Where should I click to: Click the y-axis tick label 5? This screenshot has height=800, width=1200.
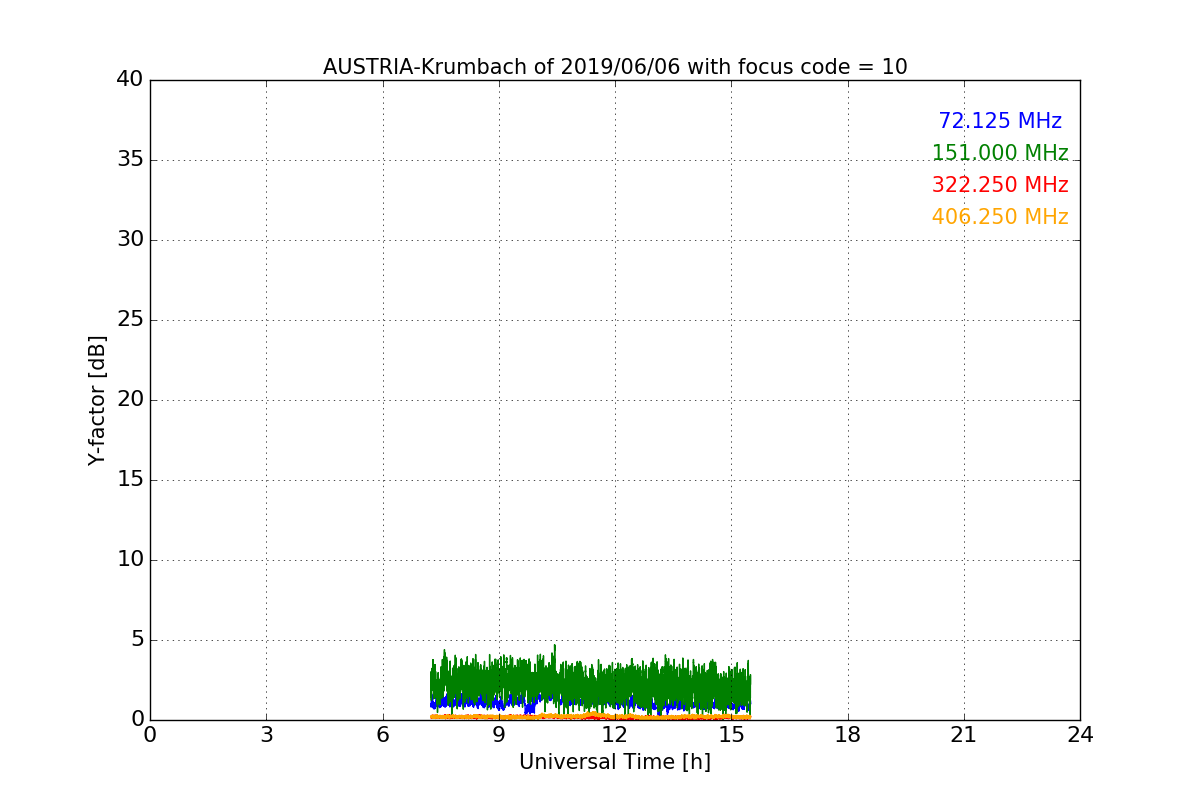[137, 640]
